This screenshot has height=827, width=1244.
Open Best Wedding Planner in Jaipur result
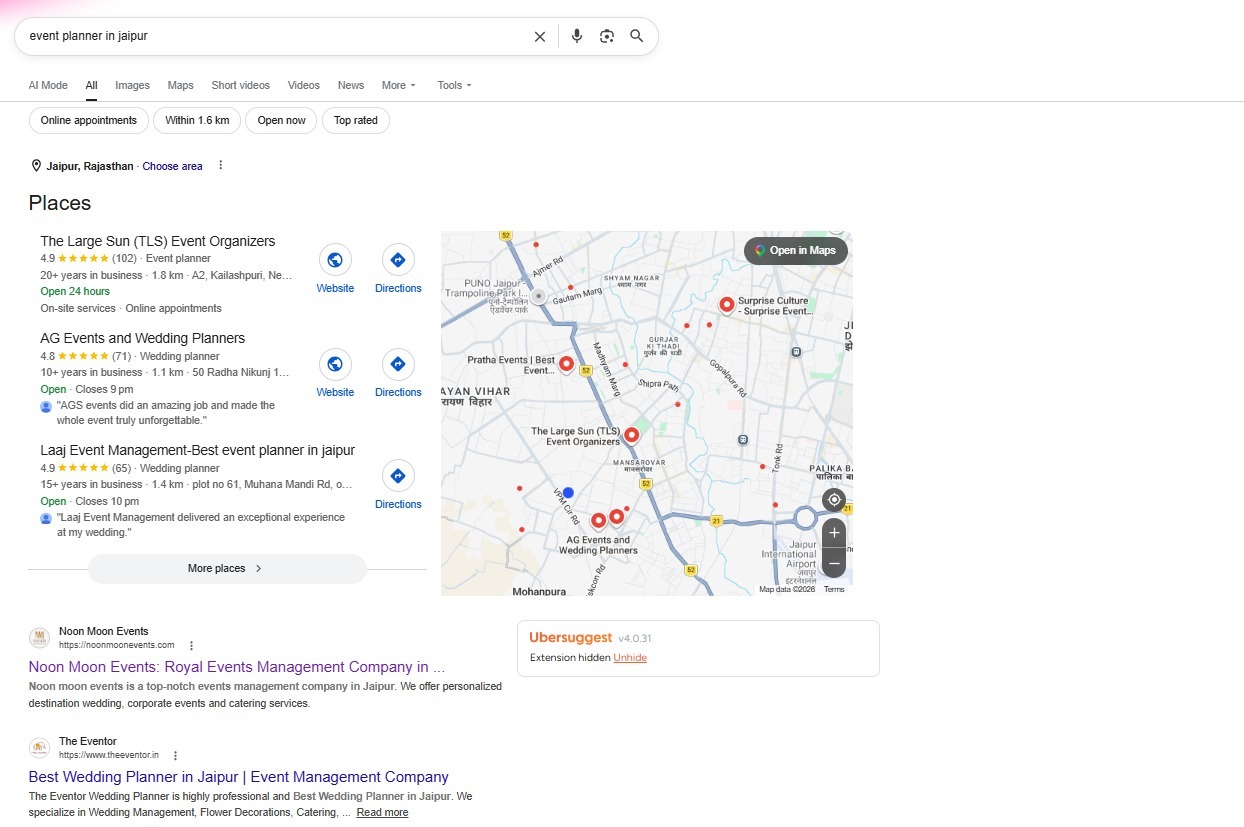click(x=238, y=777)
